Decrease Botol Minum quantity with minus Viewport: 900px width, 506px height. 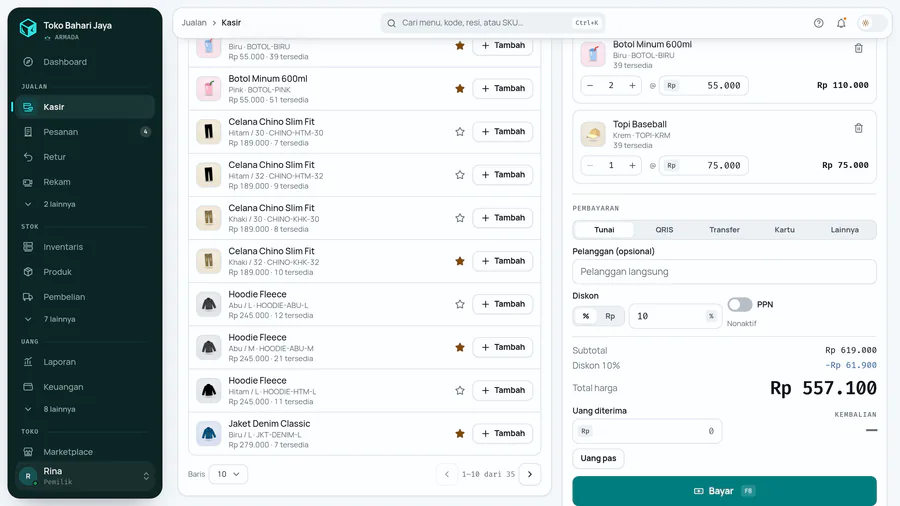(x=590, y=85)
